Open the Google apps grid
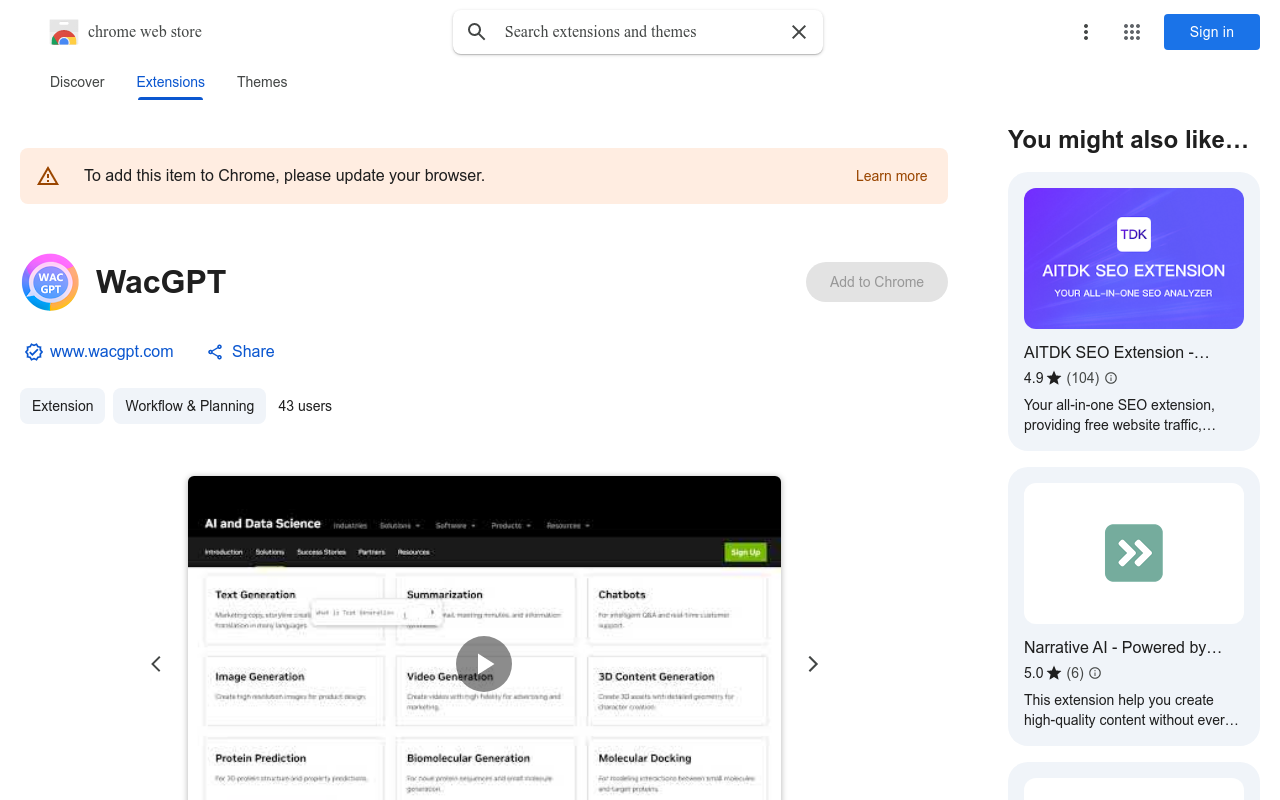Image resolution: width=1280 pixels, height=800 pixels. point(1132,32)
